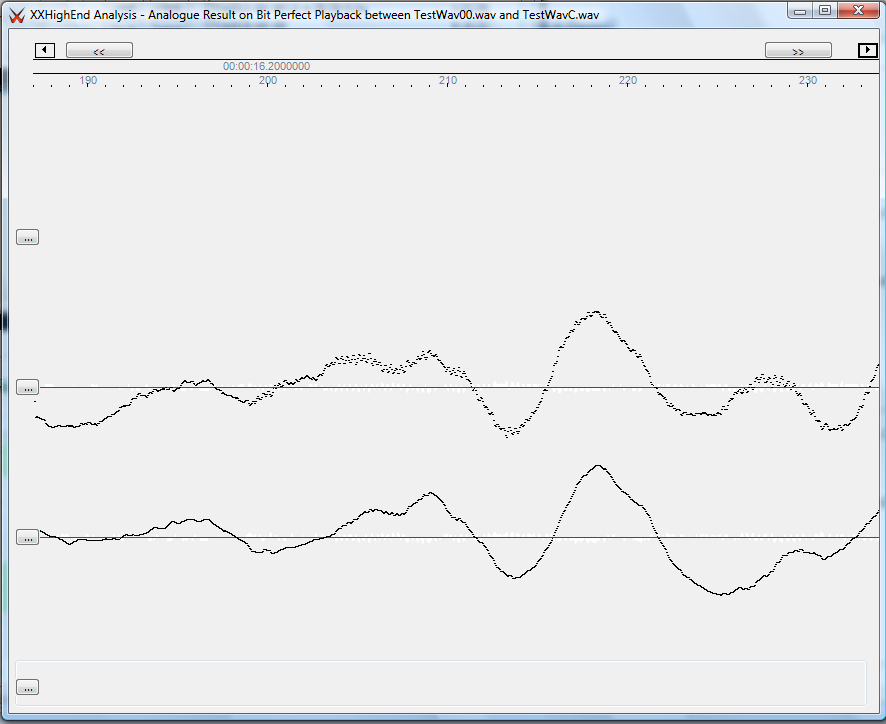Click the fast-forward '>>' button
Image resolution: width=886 pixels, height=724 pixels.
point(798,50)
